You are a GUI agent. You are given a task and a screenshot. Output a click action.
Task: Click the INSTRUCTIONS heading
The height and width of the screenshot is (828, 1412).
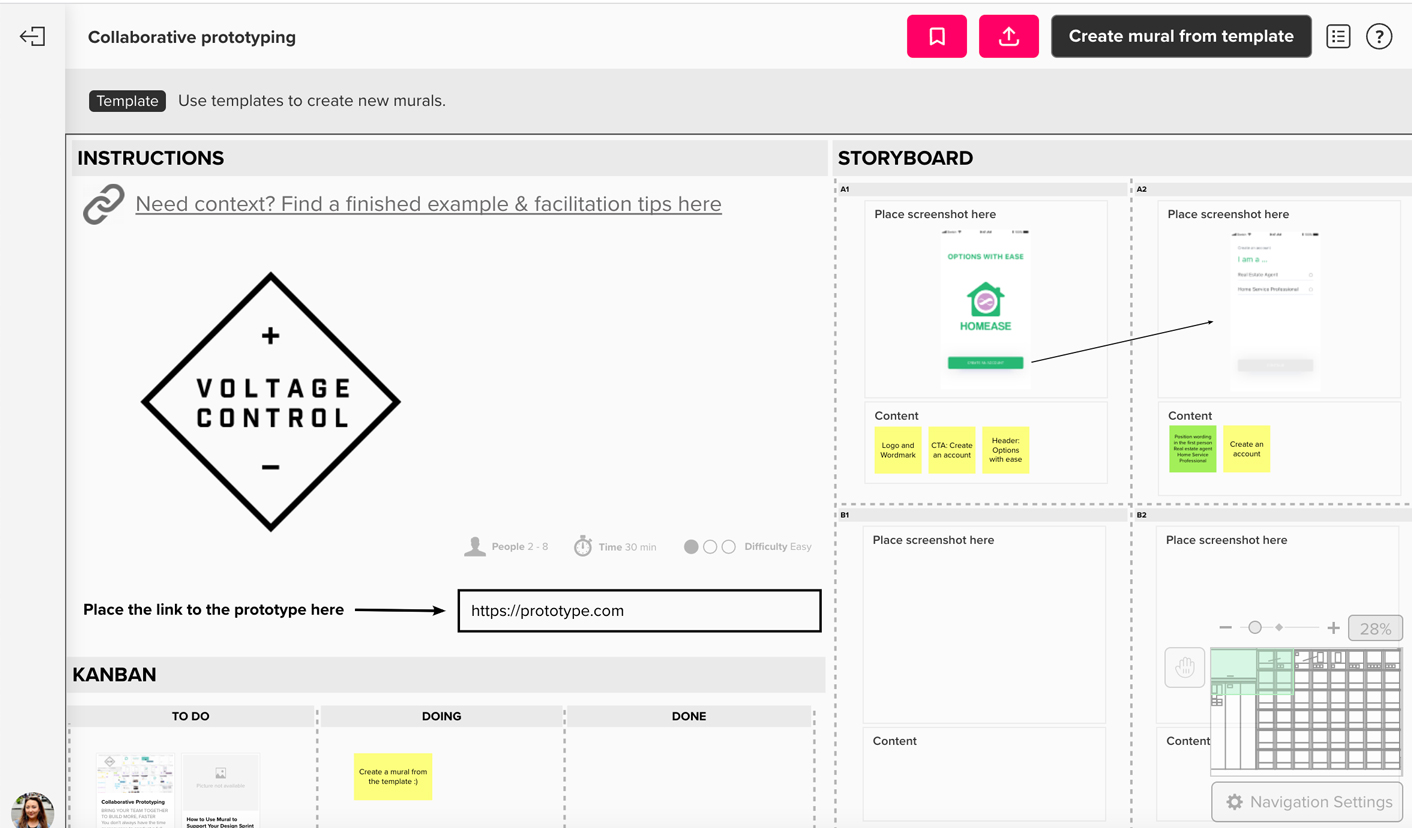tap(151, 158)
